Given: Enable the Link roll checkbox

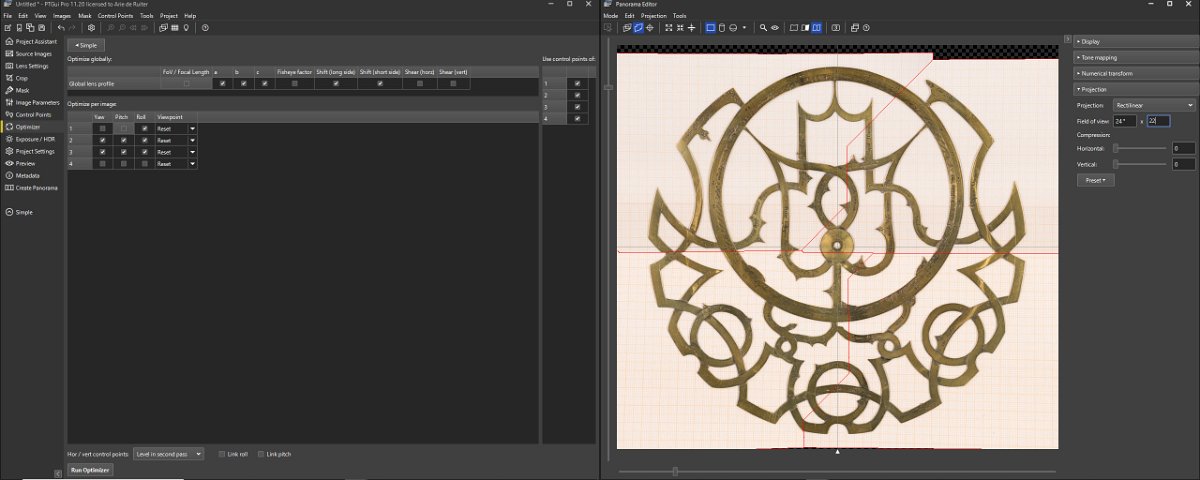Looking at the screenshot, I should pyautogui.click(x=222, y=454).
